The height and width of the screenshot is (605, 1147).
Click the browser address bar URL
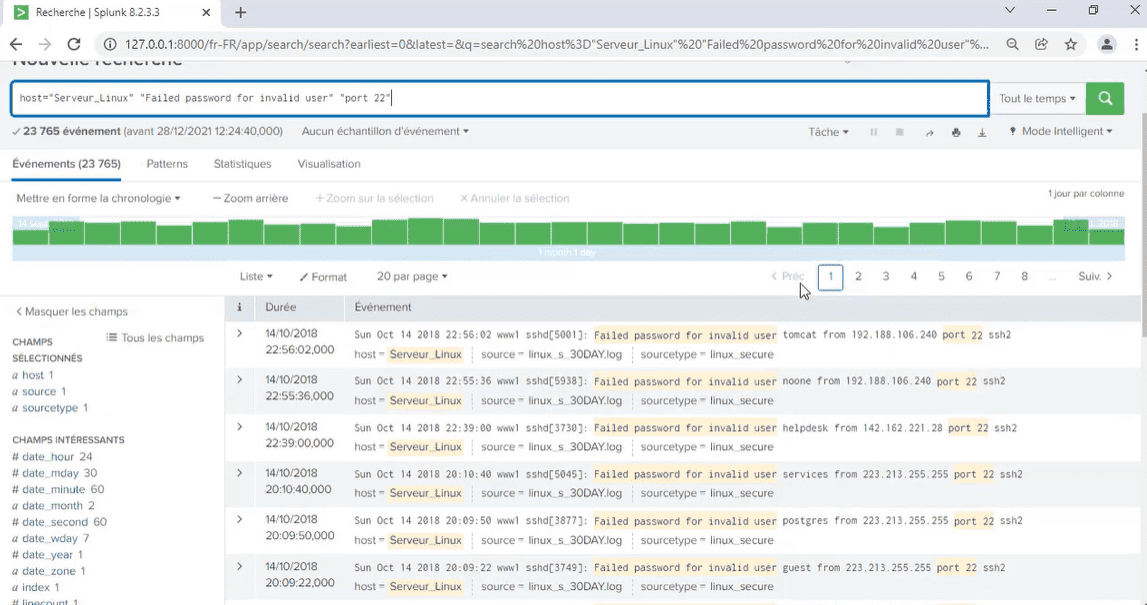click(556, 44)
